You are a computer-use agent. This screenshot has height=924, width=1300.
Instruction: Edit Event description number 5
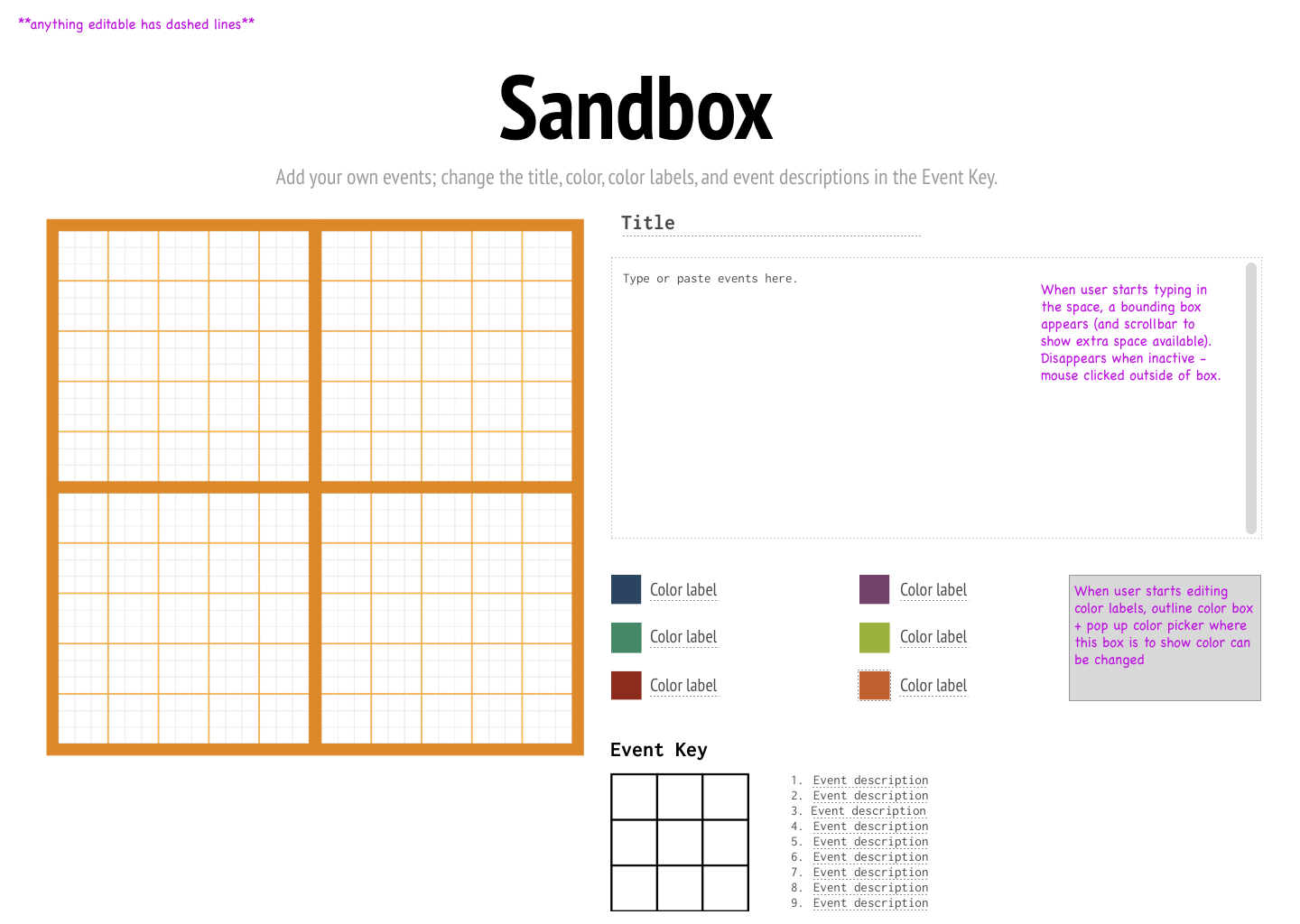tap(870, 842)
